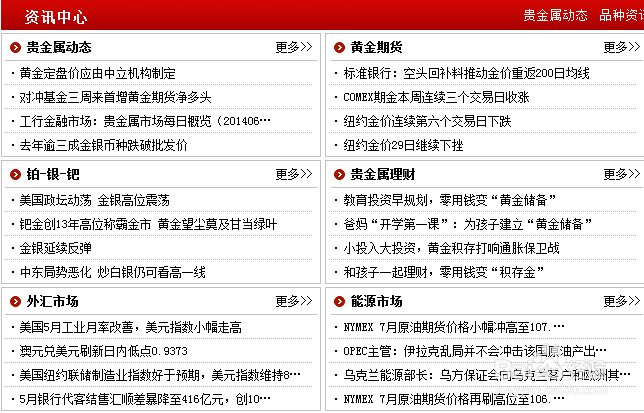The width and height of the screenshot is (644, 413).
Task: Click the red arrow icon beside 贵金属理财 heading
Action: tap(339, 174)
